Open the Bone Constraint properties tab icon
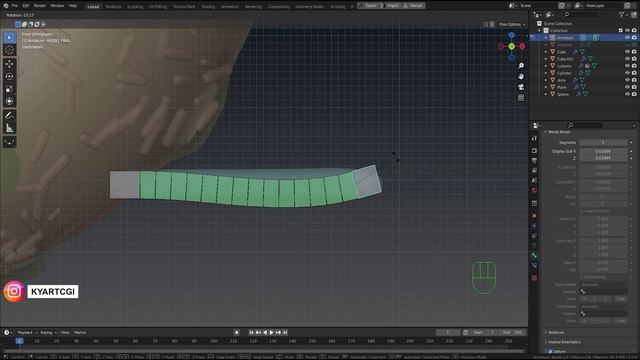640x360 pixels. point(534,265)
